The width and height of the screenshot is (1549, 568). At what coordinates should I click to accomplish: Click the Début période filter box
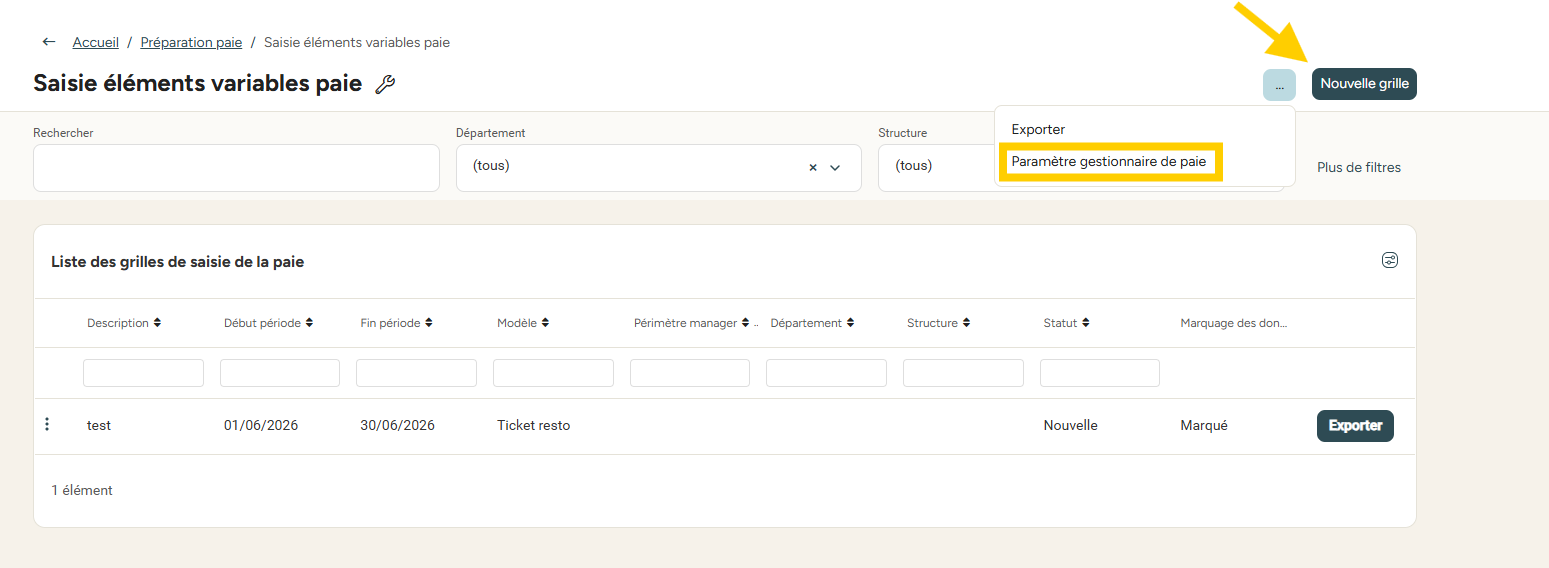(x=280, y=373)
